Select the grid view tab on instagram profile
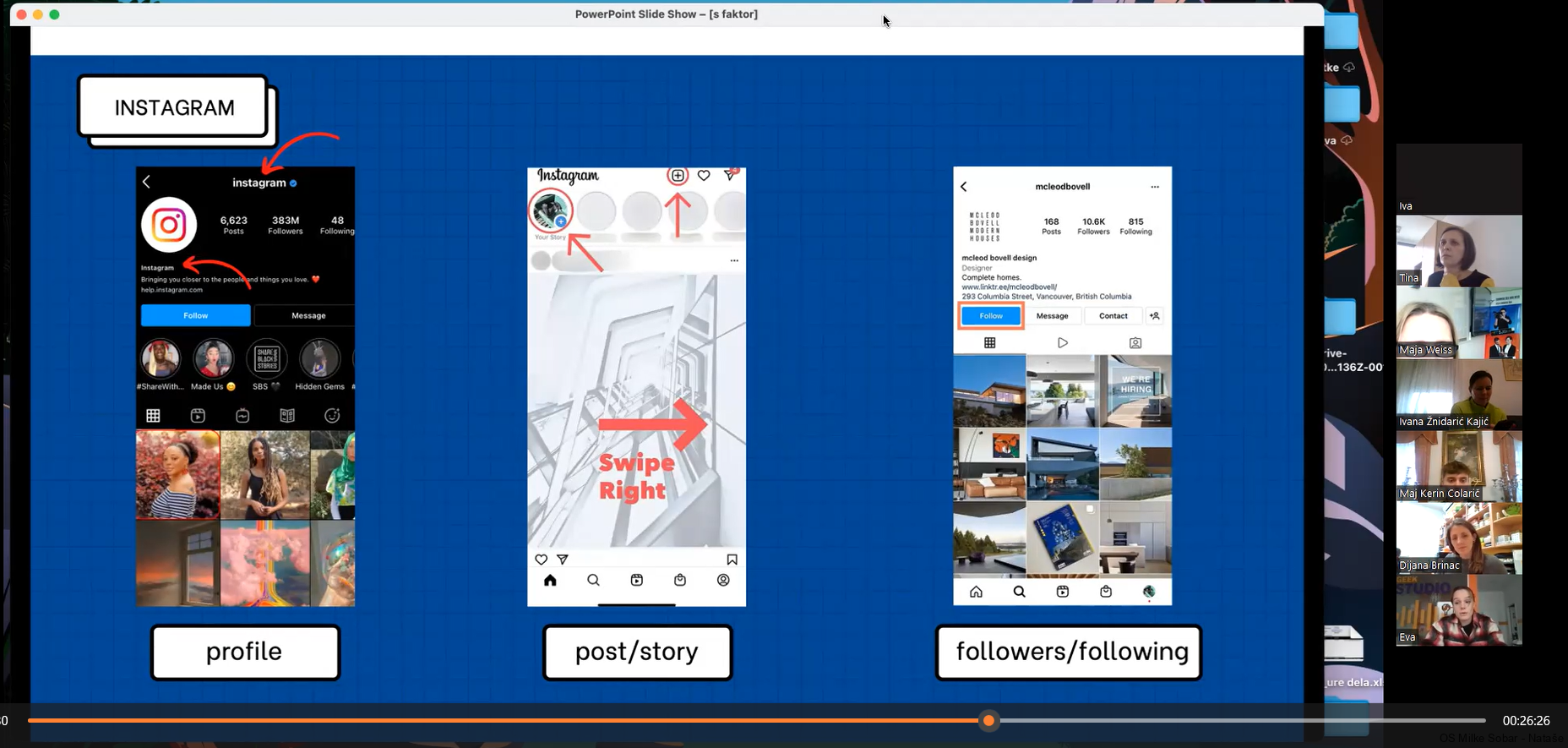The width and height of the screenshot is (1568, 748). click(x=153, y=415)
